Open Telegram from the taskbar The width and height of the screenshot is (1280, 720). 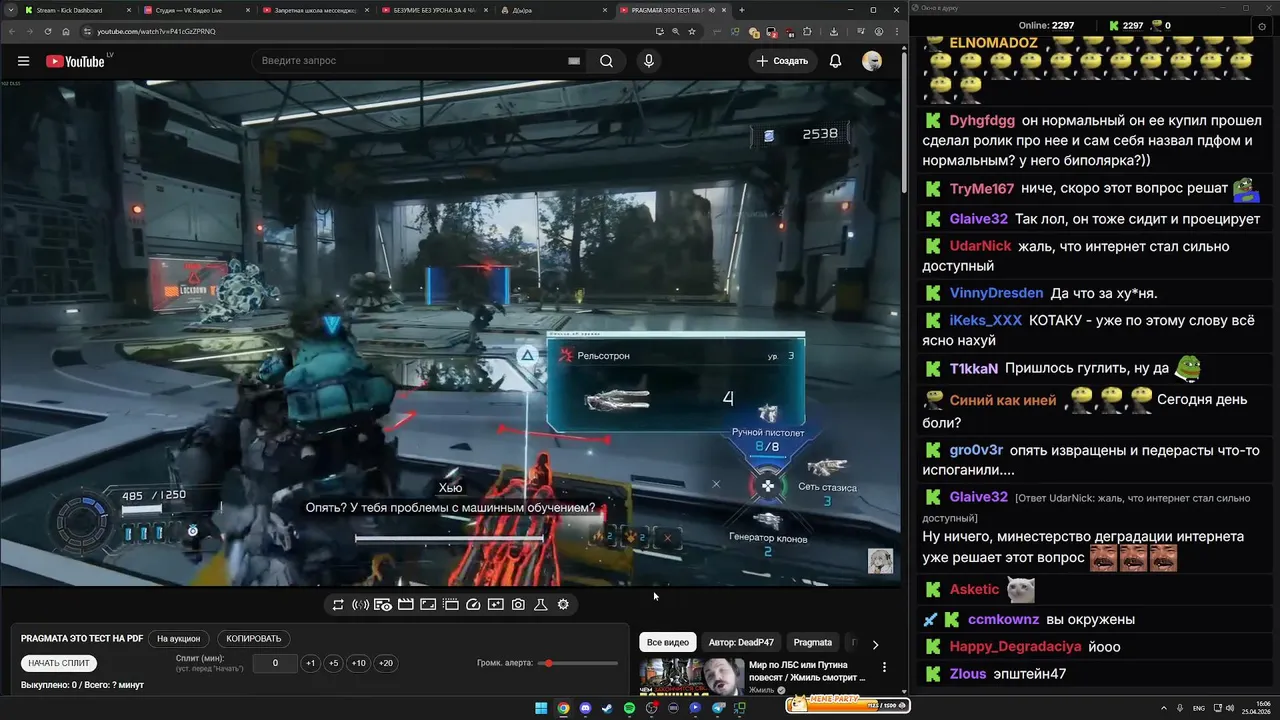[718, 708]
